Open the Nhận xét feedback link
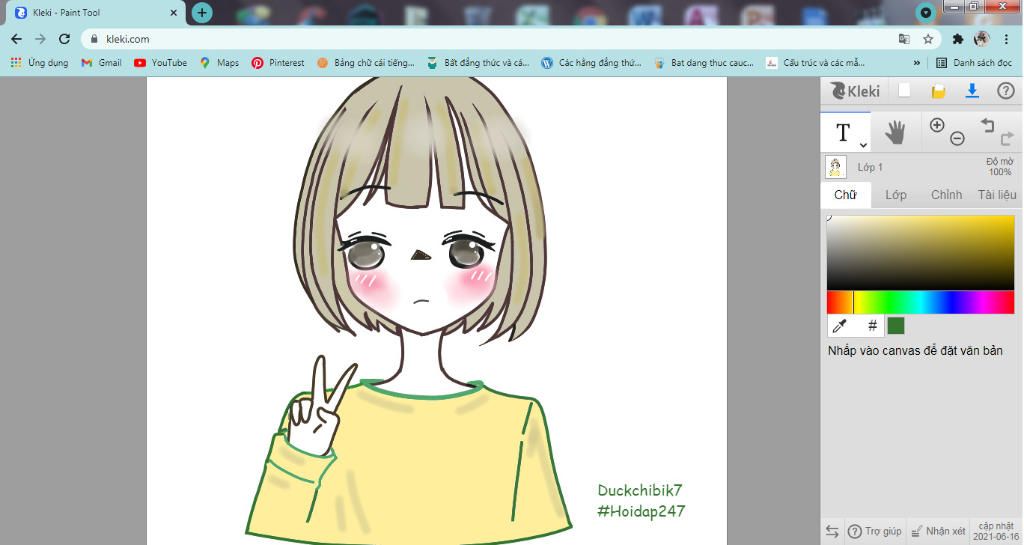The height and width of the screenshot is (545, 1024). click(x=938, y=531)
